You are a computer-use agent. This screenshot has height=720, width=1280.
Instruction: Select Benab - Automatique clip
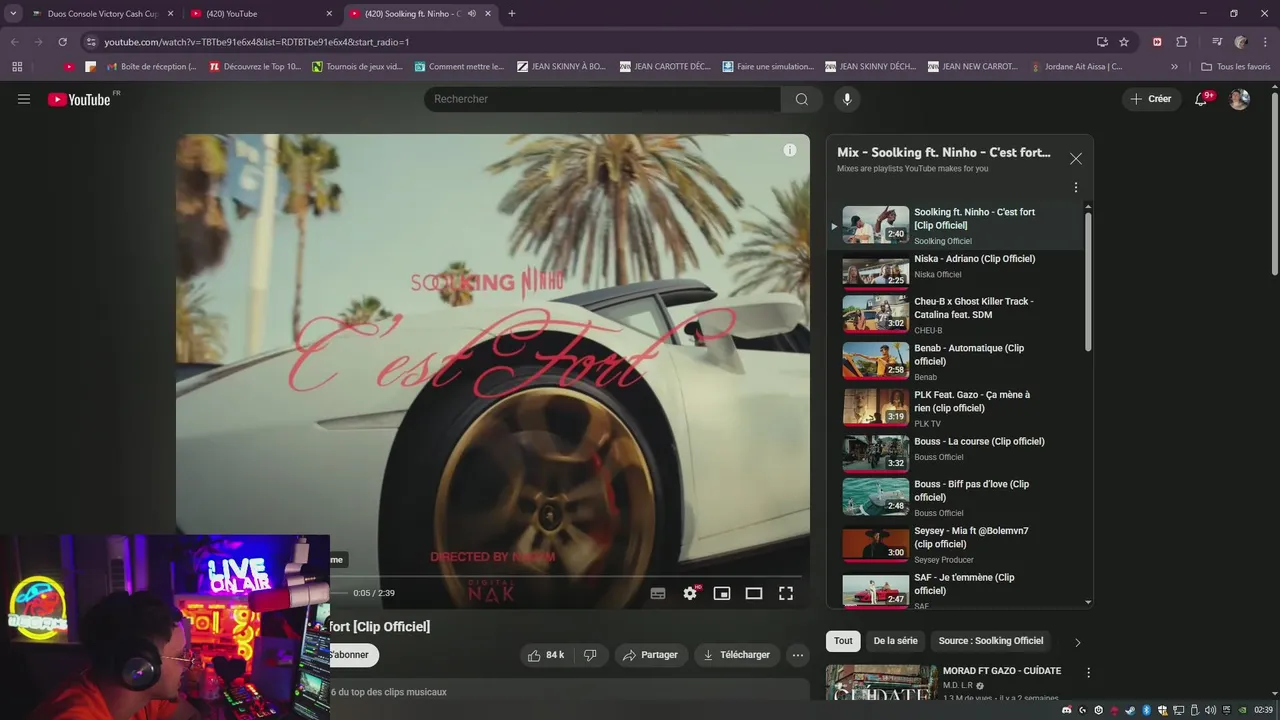[x=955, y=361]
